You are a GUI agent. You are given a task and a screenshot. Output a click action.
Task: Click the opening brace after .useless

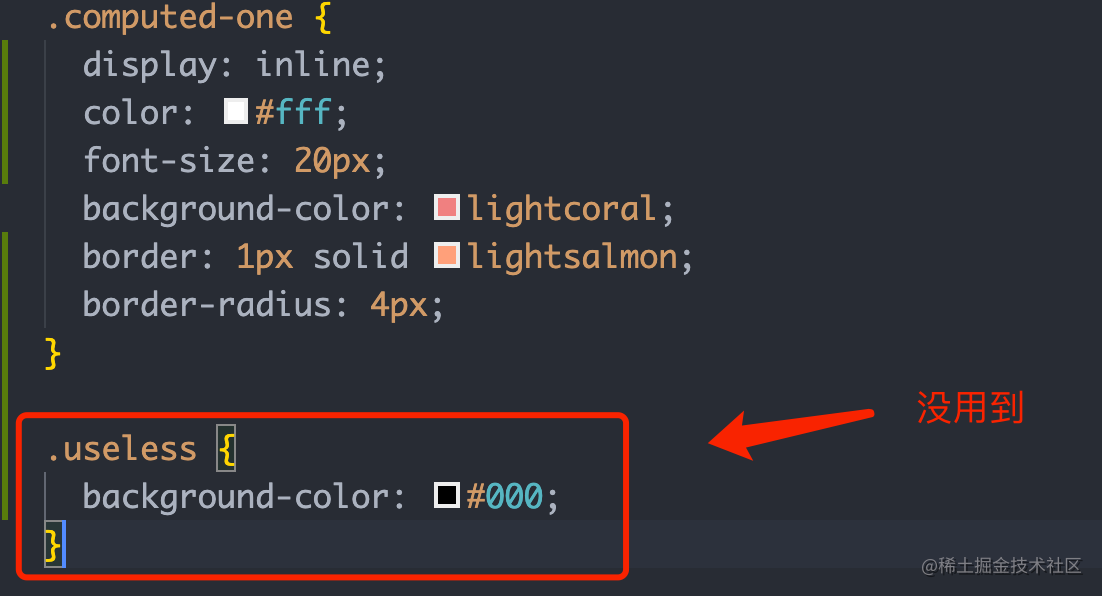point(226,448)
